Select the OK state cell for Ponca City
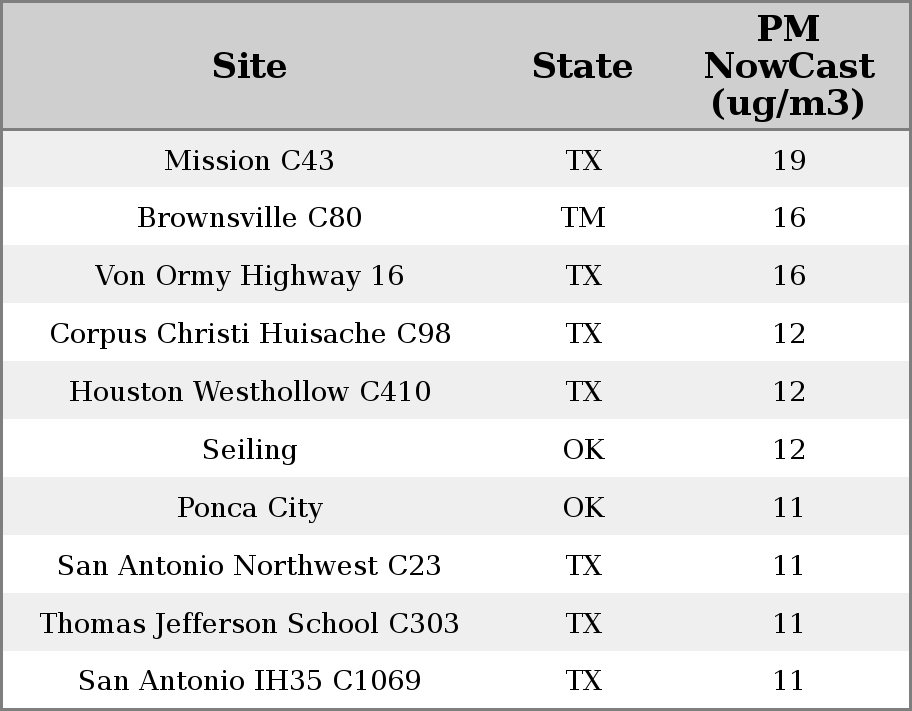The image size is (912, 711). pos(583,508)
